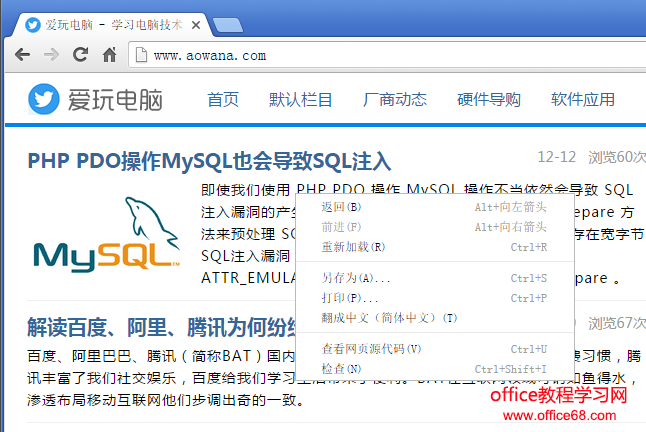
Task: Open the 软件应用 navigation link
Action: (583, 100)
